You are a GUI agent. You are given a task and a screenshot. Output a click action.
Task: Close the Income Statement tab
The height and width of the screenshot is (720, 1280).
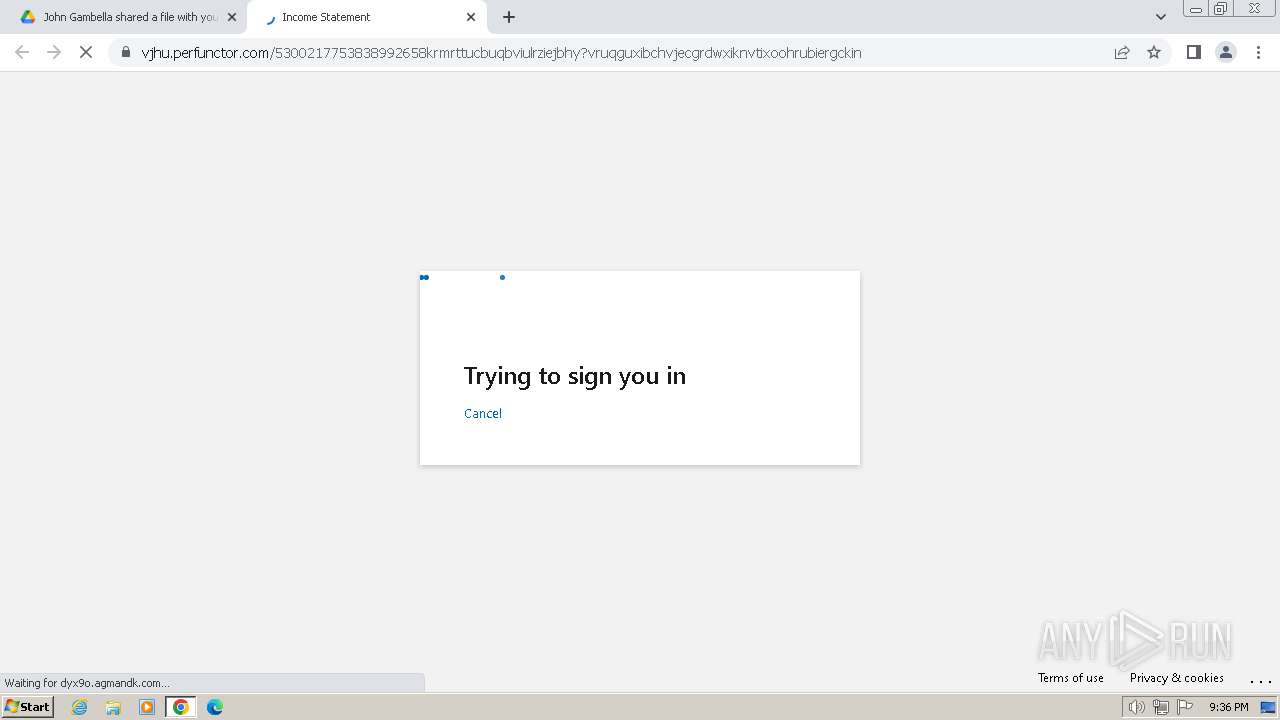(471, 17)
